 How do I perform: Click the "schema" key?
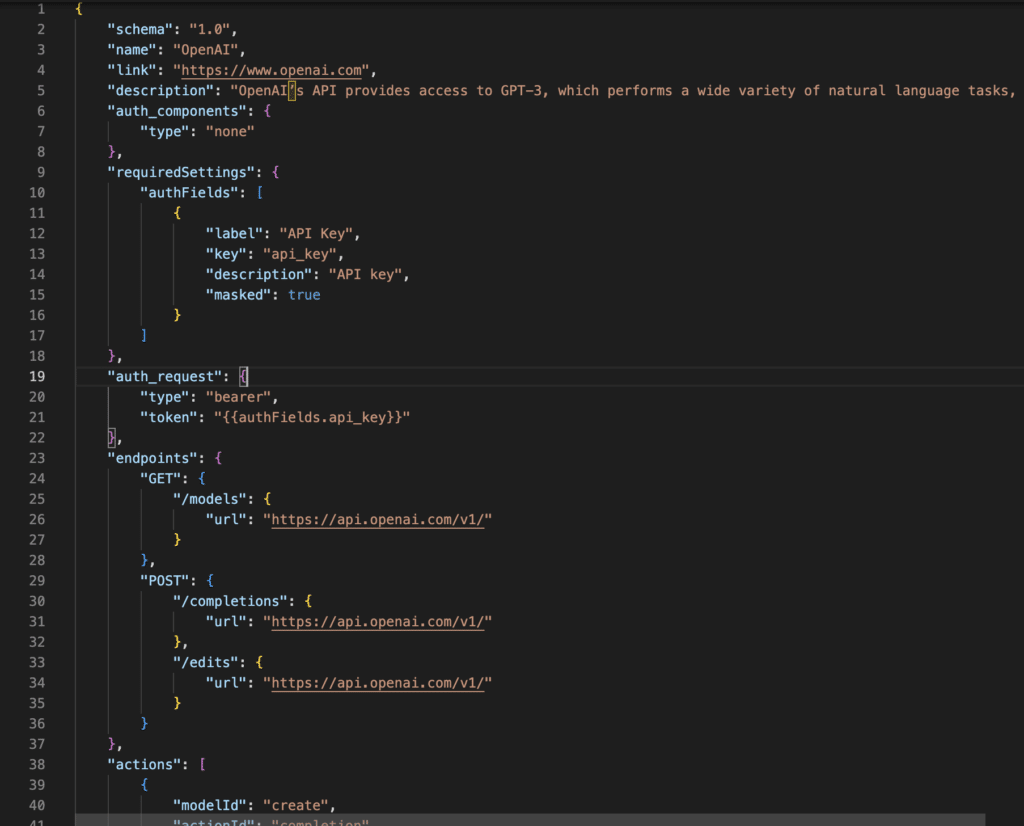pyautogui.click(x=140, y=29)
